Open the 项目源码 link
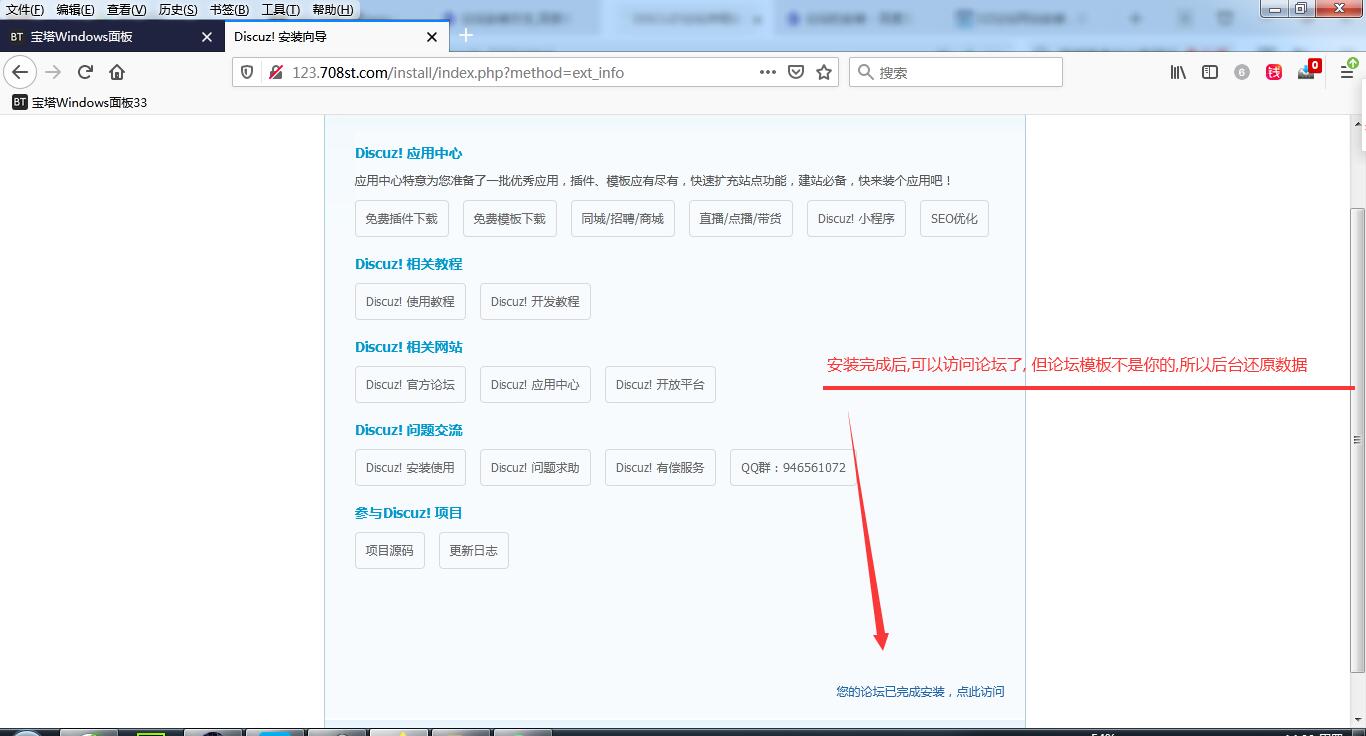Image resolution: width=1366 pixels, height=736 pixels. click(x=389, y=551)
